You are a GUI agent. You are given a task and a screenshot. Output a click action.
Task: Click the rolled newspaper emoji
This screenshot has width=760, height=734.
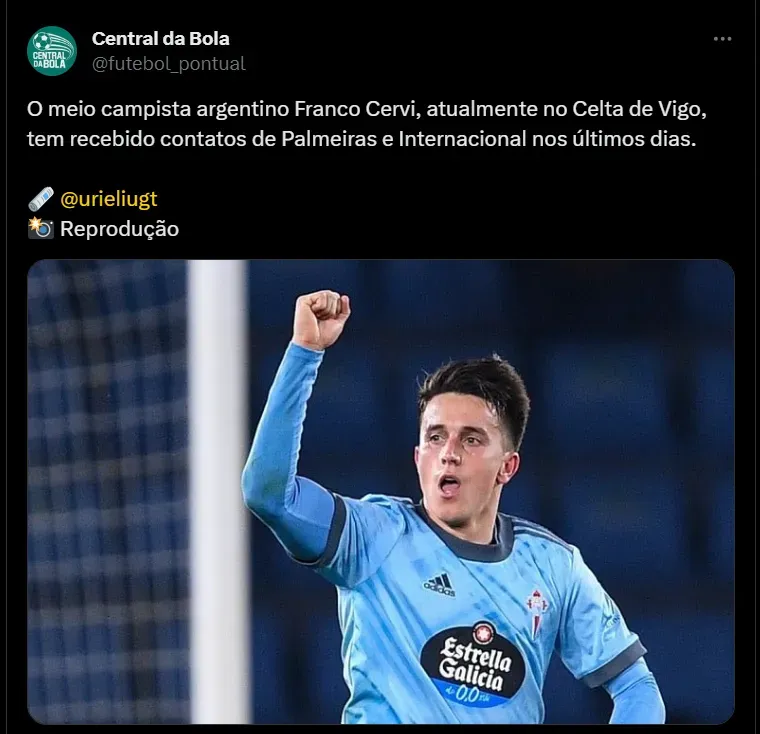pyautogui.click(x=41, y=199)
